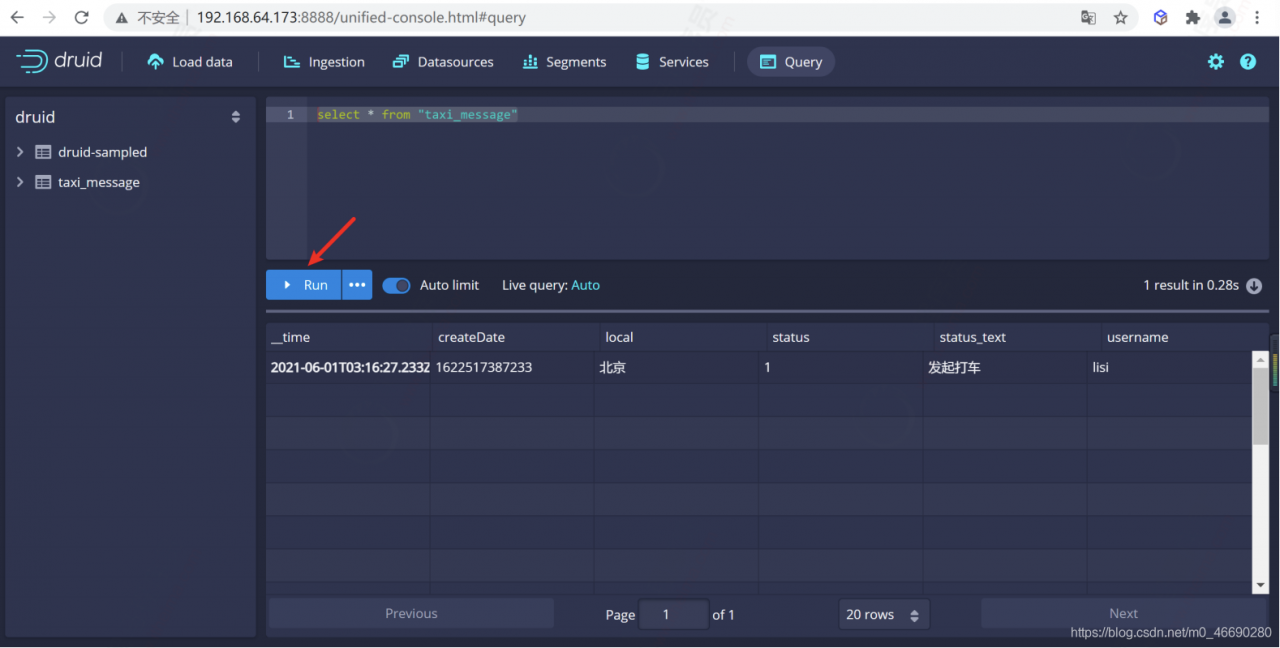Click the Previous page button

[411, 614]
